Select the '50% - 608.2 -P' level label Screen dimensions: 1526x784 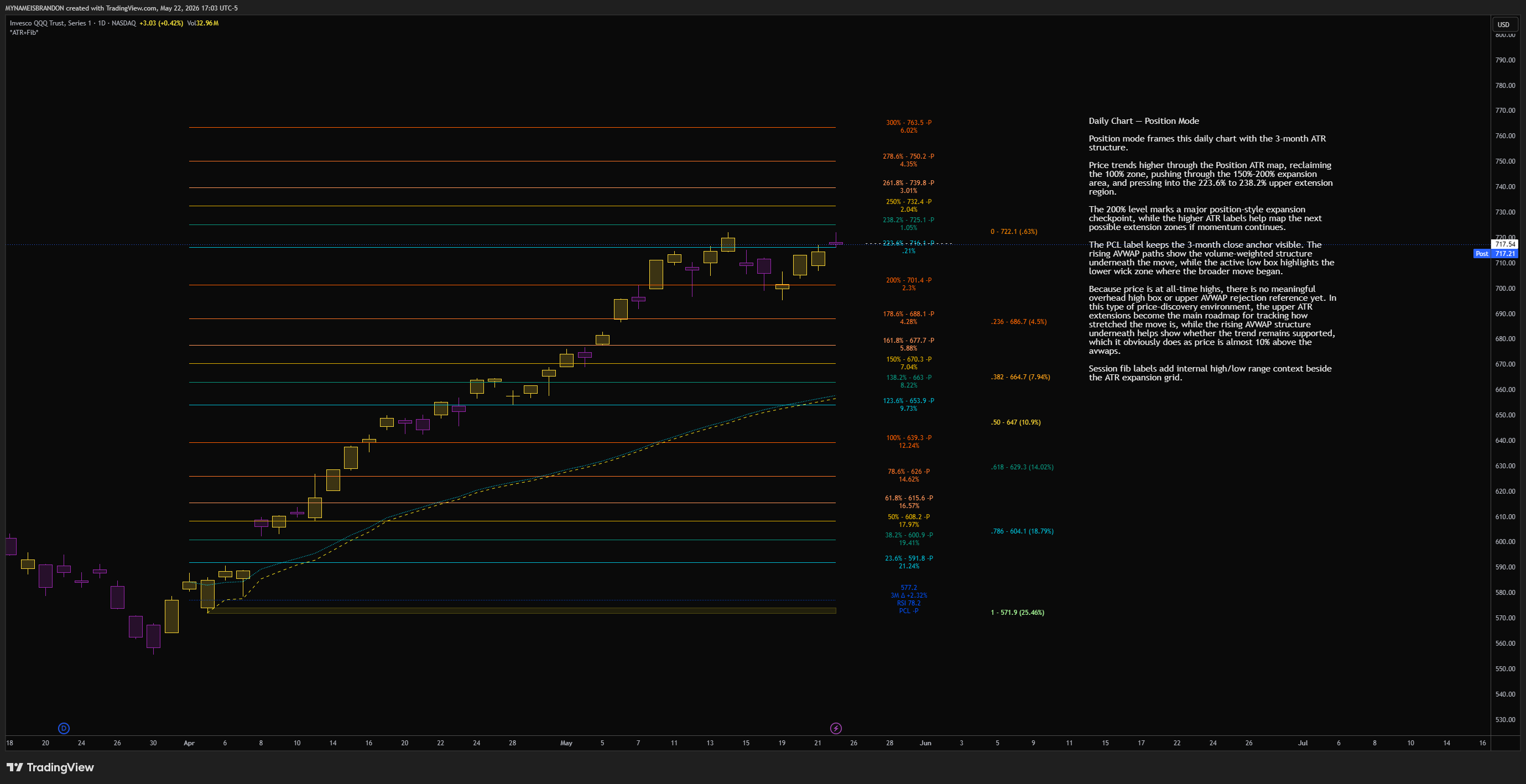(x=908, y=517)
